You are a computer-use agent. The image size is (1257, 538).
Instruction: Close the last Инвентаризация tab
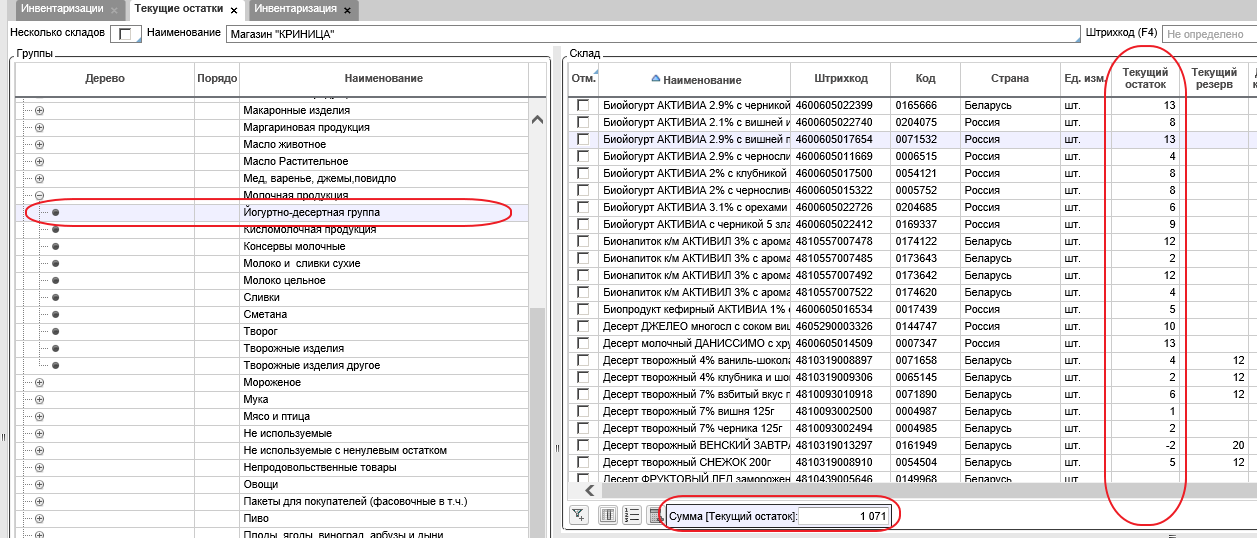point(347,10)
